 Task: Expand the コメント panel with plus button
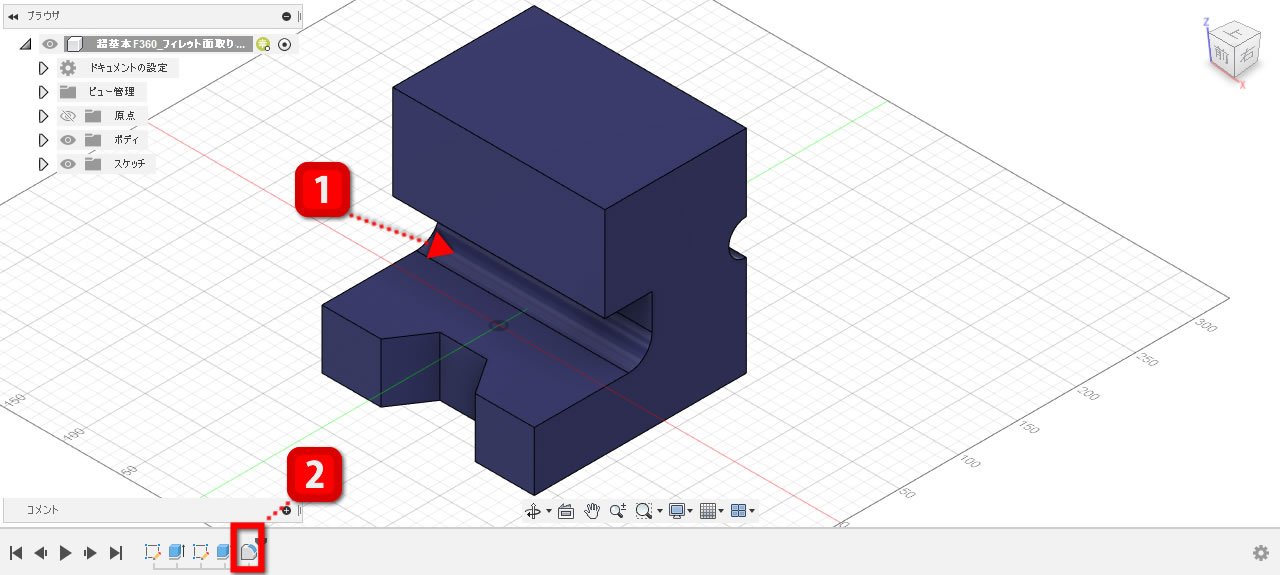point(287,510)
